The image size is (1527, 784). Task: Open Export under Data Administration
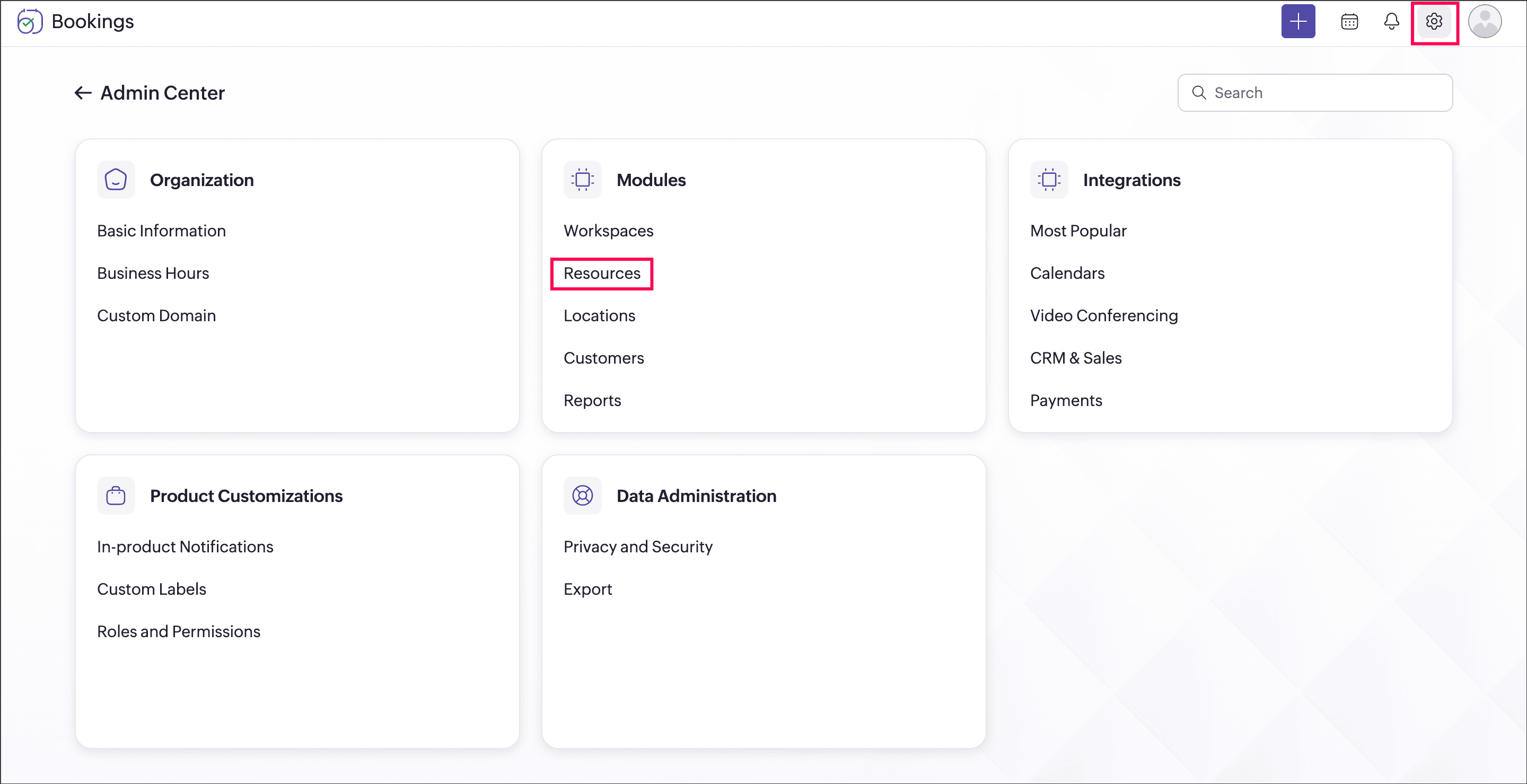pyautogui.click(x=587, y=589)
